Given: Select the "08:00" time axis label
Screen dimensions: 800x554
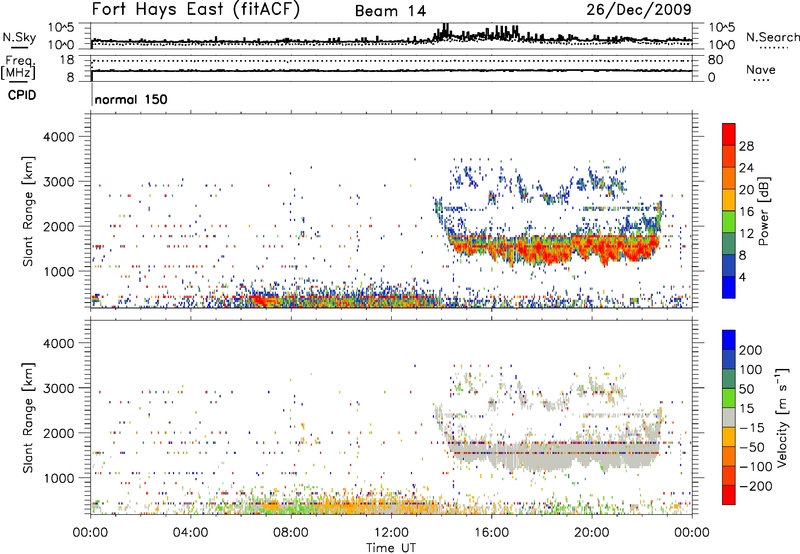Looking at the screenshot, I should click(291, 533).
